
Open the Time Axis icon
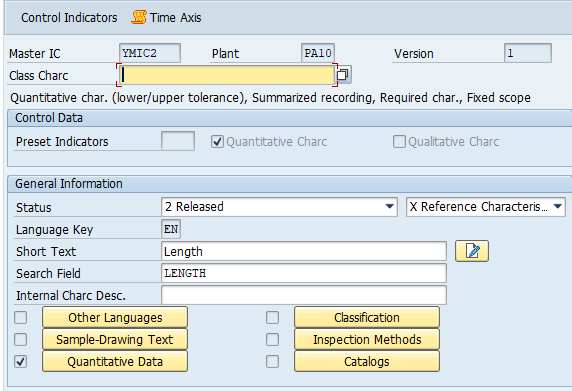click(x=139, y=17)
